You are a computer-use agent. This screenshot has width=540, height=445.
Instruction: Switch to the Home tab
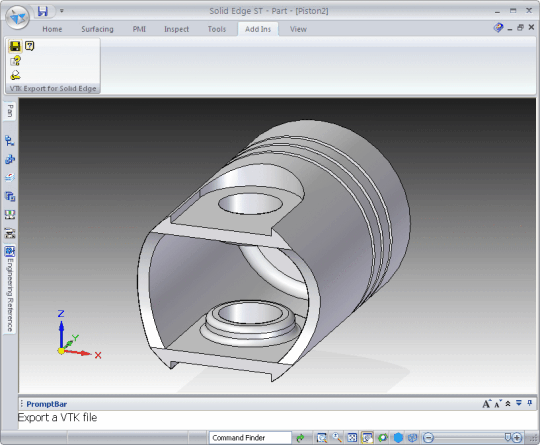[x=52, y=29]
